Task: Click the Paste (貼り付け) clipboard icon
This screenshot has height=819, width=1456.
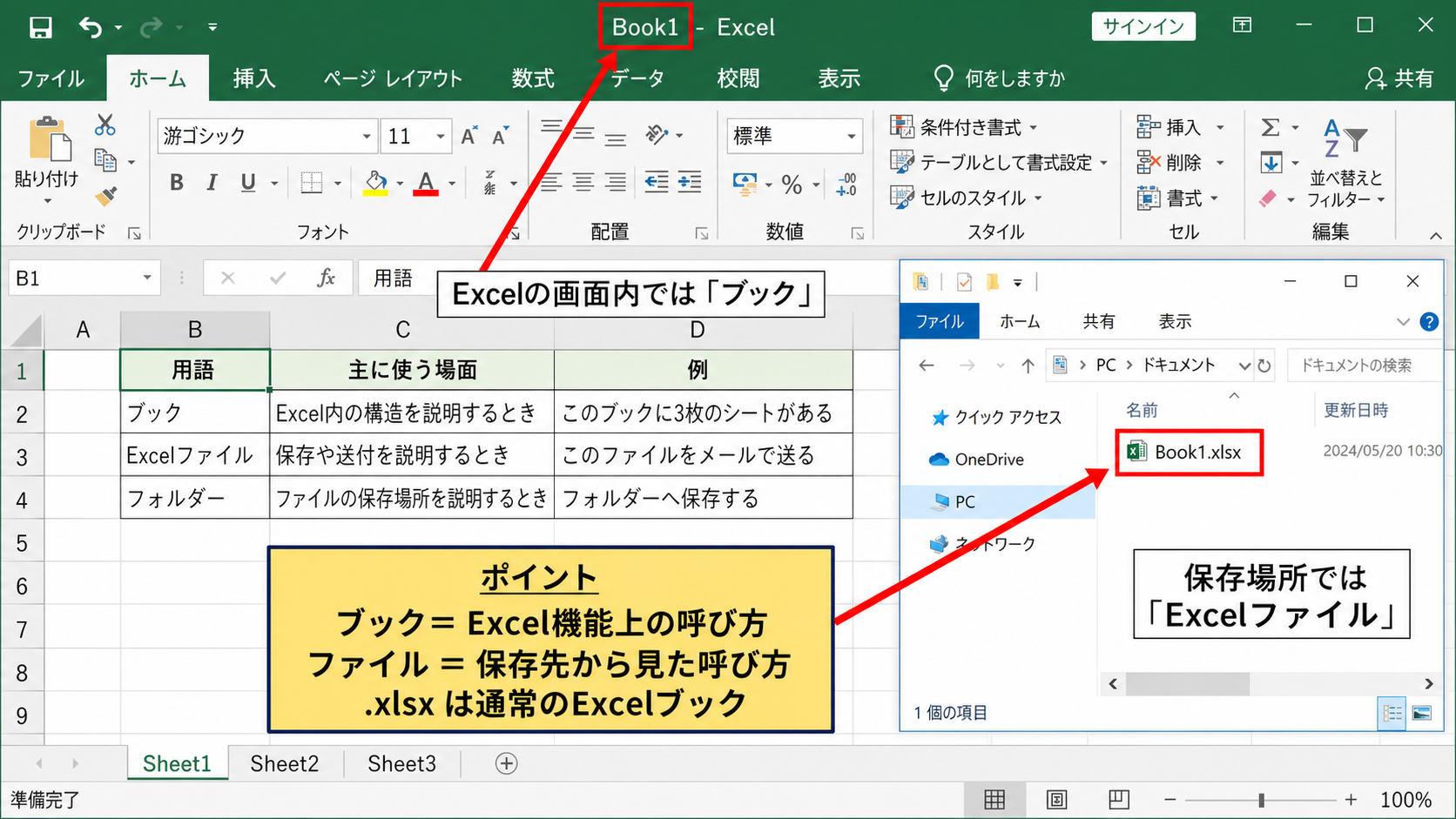Action: pos(49,139)
